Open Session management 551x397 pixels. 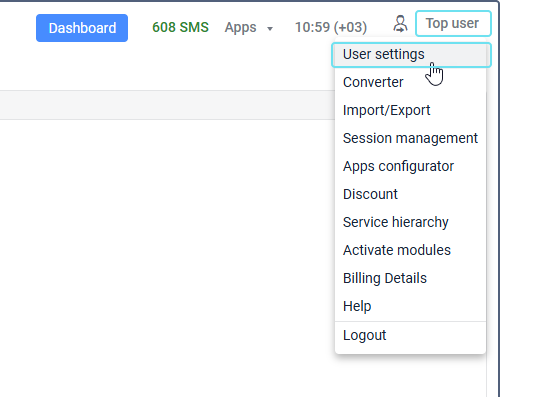point(410,138)
